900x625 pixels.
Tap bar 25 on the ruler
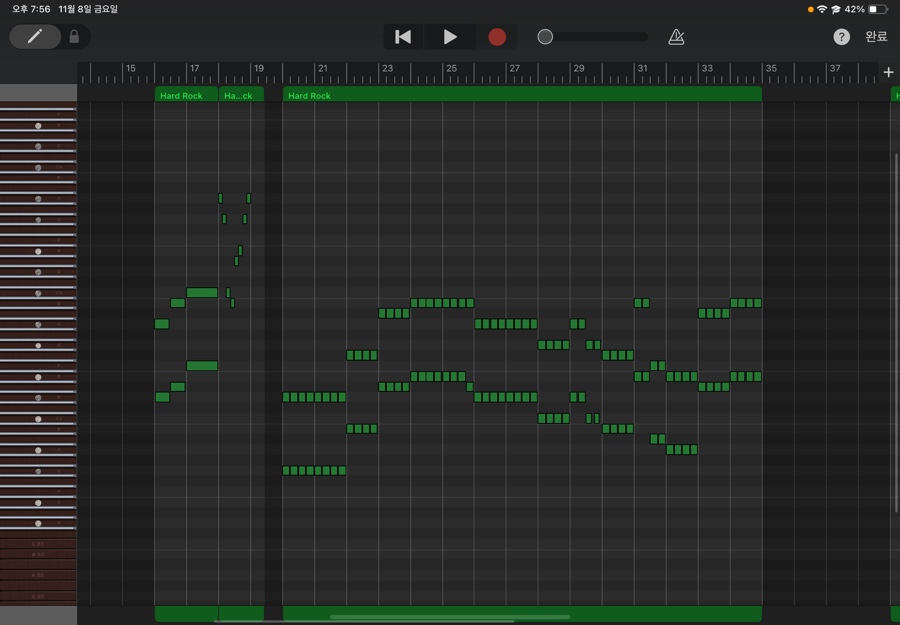tap(452, 68)
